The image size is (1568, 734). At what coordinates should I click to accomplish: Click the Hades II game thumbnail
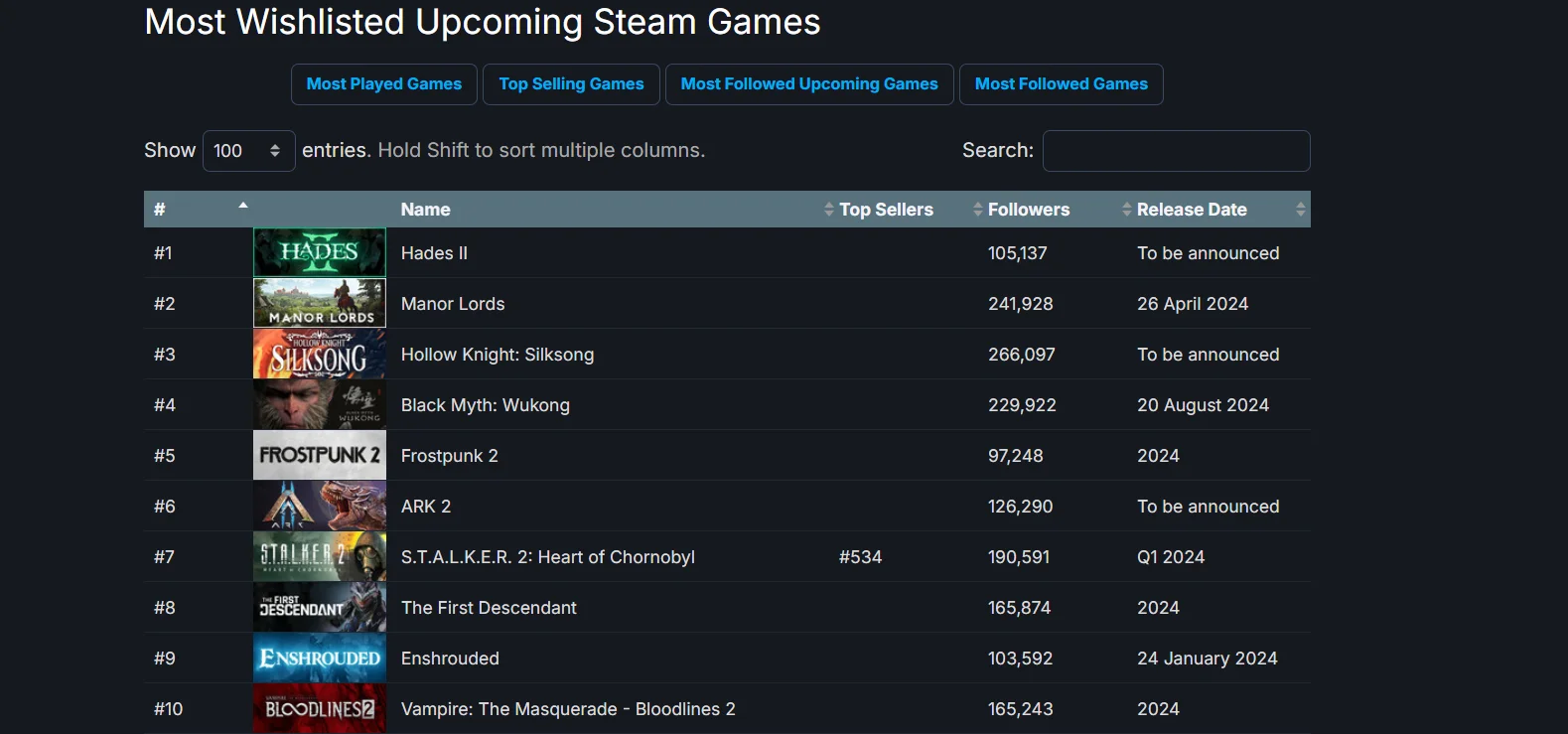coord(319,252)
